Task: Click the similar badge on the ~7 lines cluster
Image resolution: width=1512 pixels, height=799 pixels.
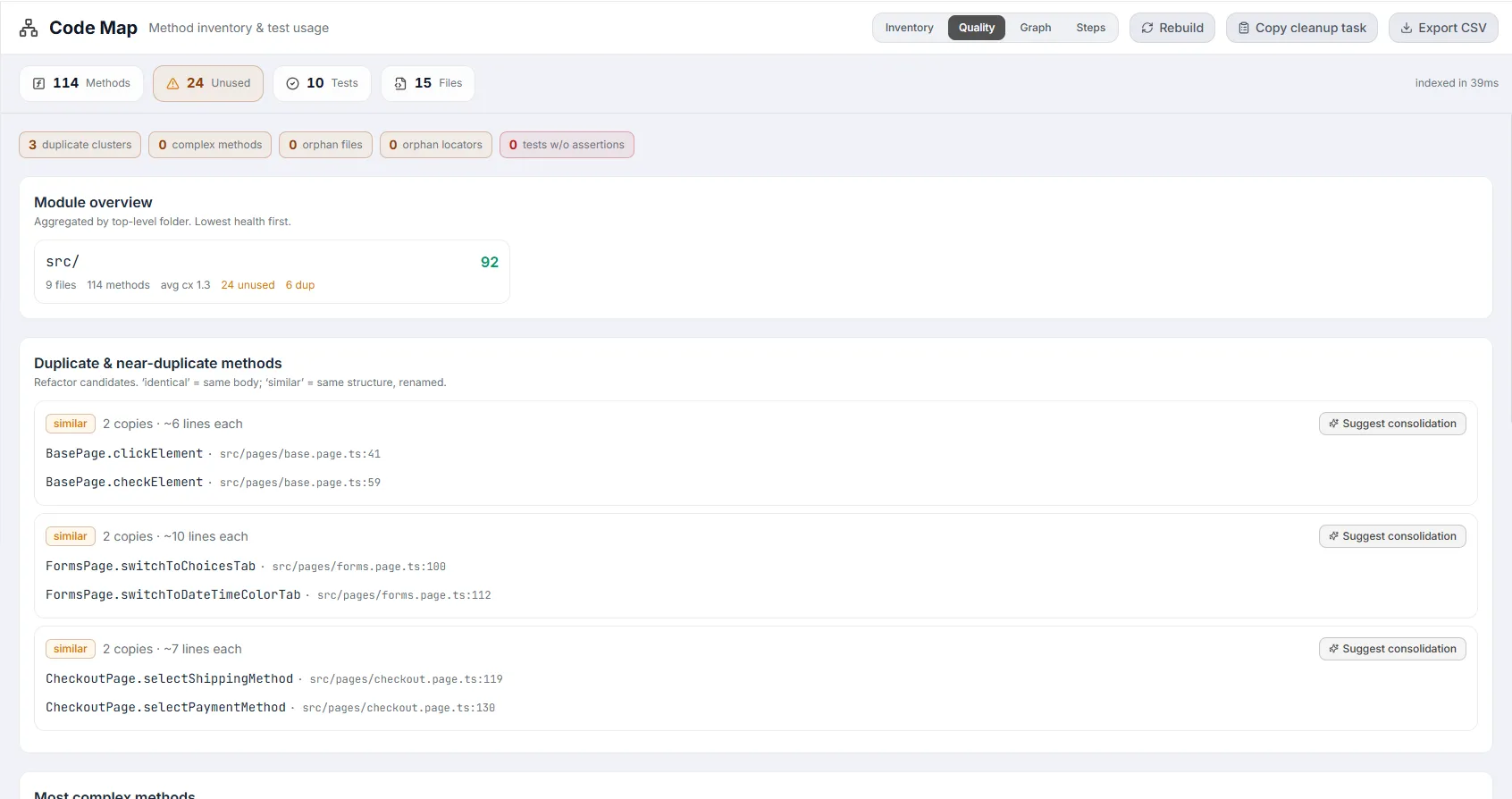Action: (x=71, y=649)
